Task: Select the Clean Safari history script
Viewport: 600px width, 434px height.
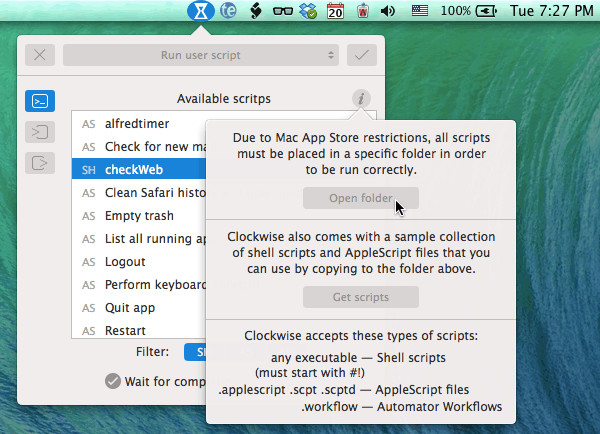Action: pyautogui.click(x=139, y=193)
